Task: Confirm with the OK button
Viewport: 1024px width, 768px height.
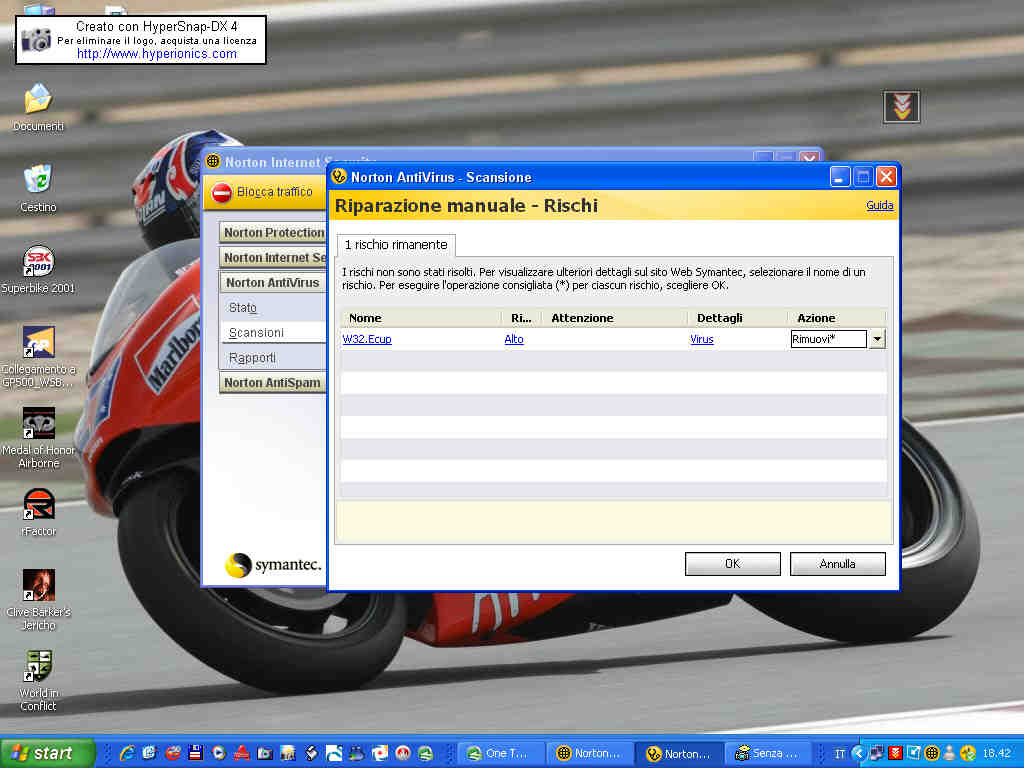Action: coord(733,564)
